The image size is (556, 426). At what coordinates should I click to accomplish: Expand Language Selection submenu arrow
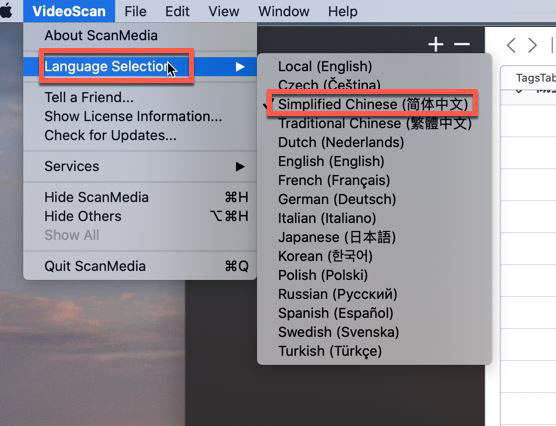(240, 67)
